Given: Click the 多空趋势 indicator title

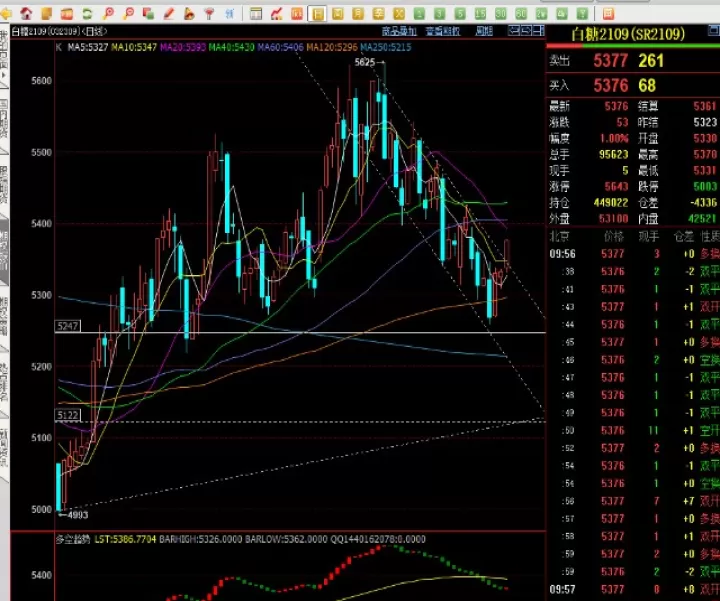Looking at the screenshot, I should (73, 539).
